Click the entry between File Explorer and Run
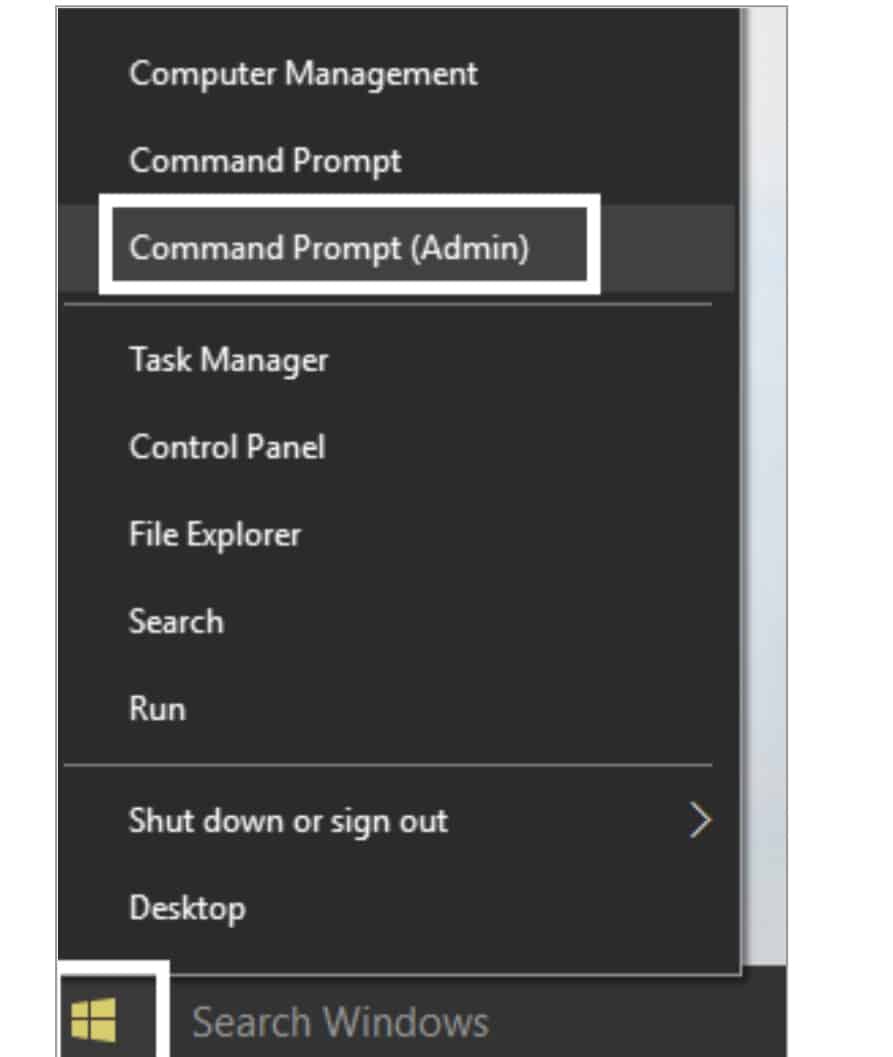The width and height of the screenshot is (893, 1057). pos(176,622)
